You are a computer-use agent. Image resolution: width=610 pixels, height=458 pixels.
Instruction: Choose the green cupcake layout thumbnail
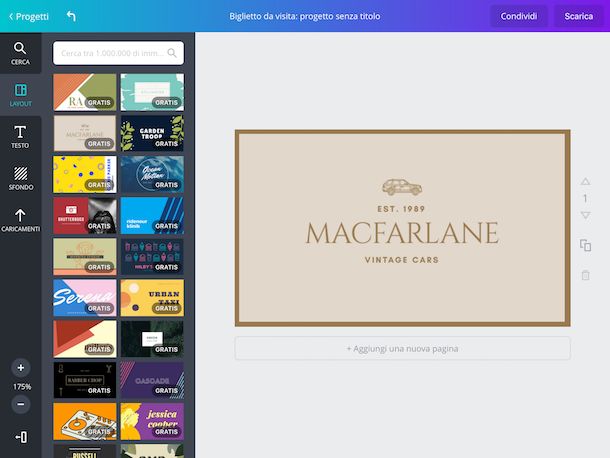[85, 257]
